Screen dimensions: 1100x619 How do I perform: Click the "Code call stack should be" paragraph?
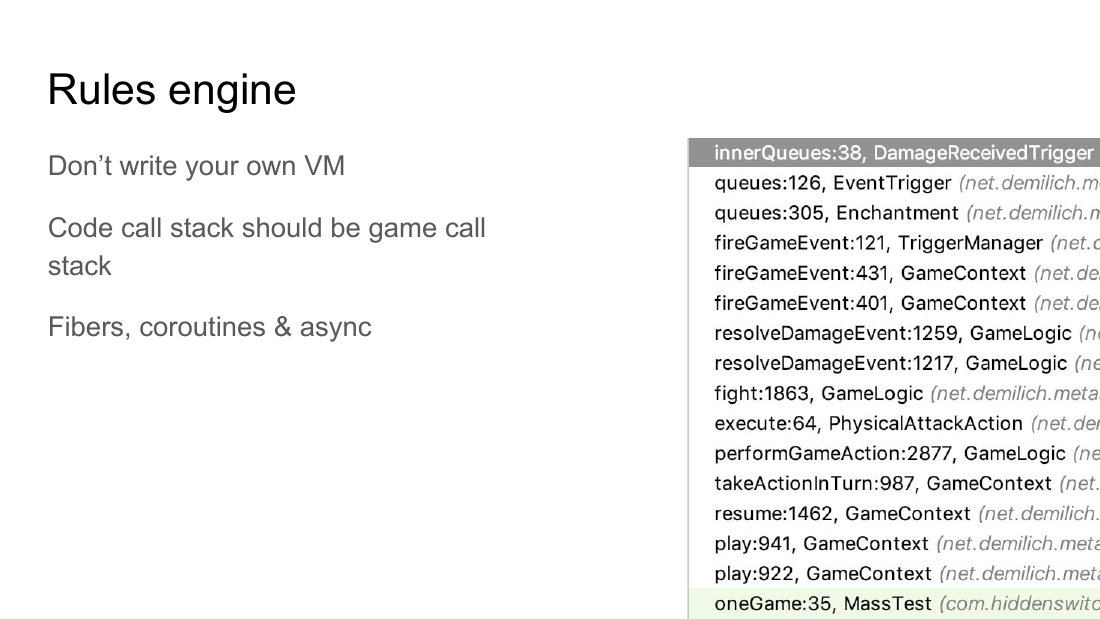tap(267, 247)
